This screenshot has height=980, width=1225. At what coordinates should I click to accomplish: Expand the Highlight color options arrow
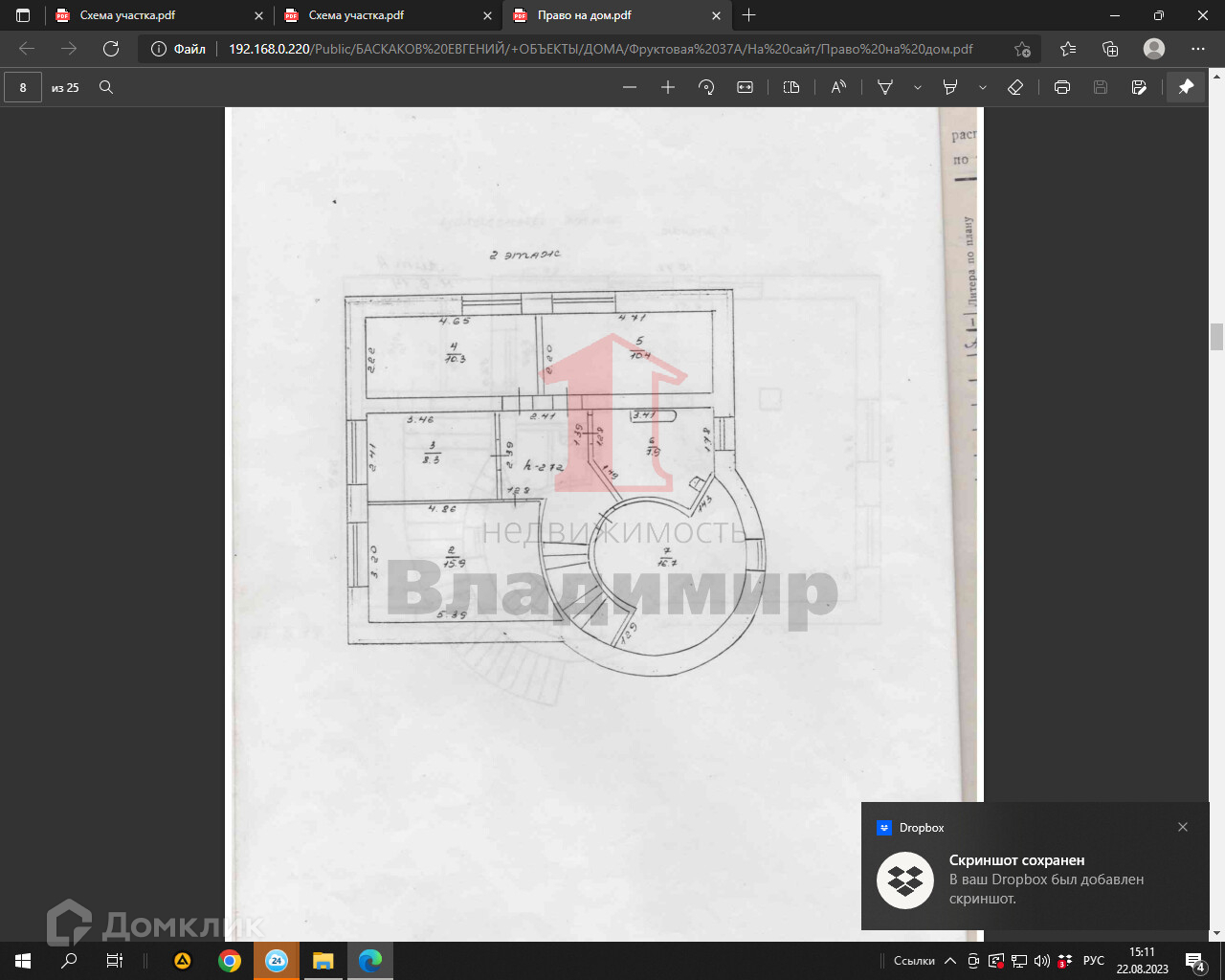pos(982,87)
